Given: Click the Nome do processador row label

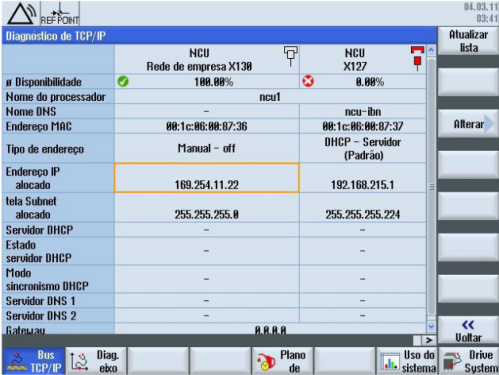Looking at the screenshot, I should tap(56, 97).
